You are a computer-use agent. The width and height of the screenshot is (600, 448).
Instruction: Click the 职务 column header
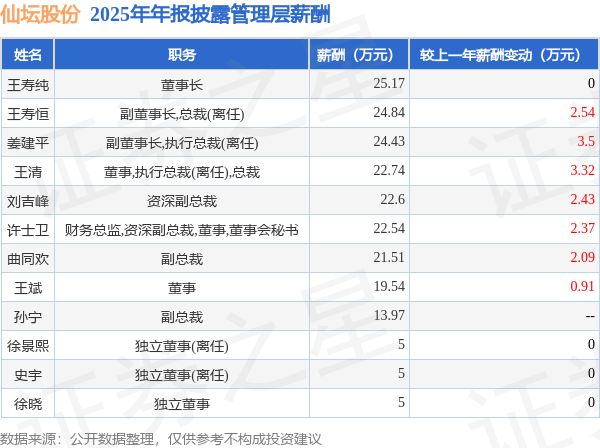click(182, 55)
